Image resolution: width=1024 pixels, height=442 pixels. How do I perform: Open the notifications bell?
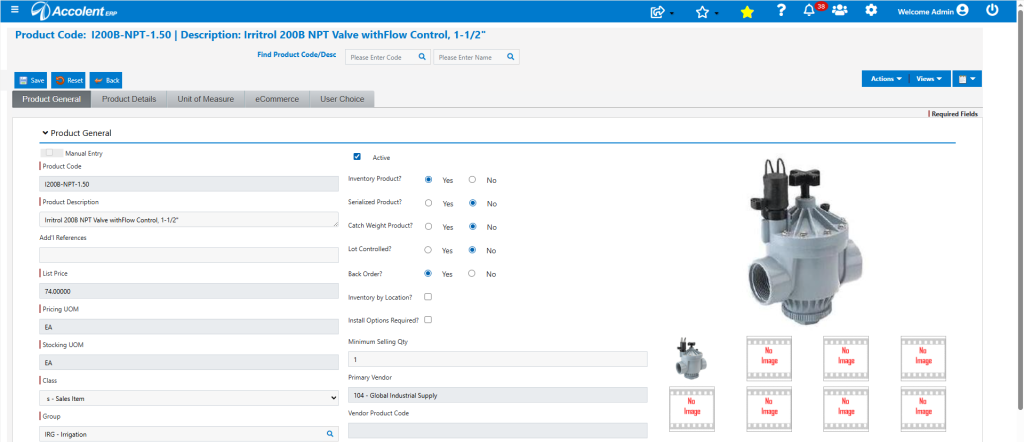click(809, 10)
